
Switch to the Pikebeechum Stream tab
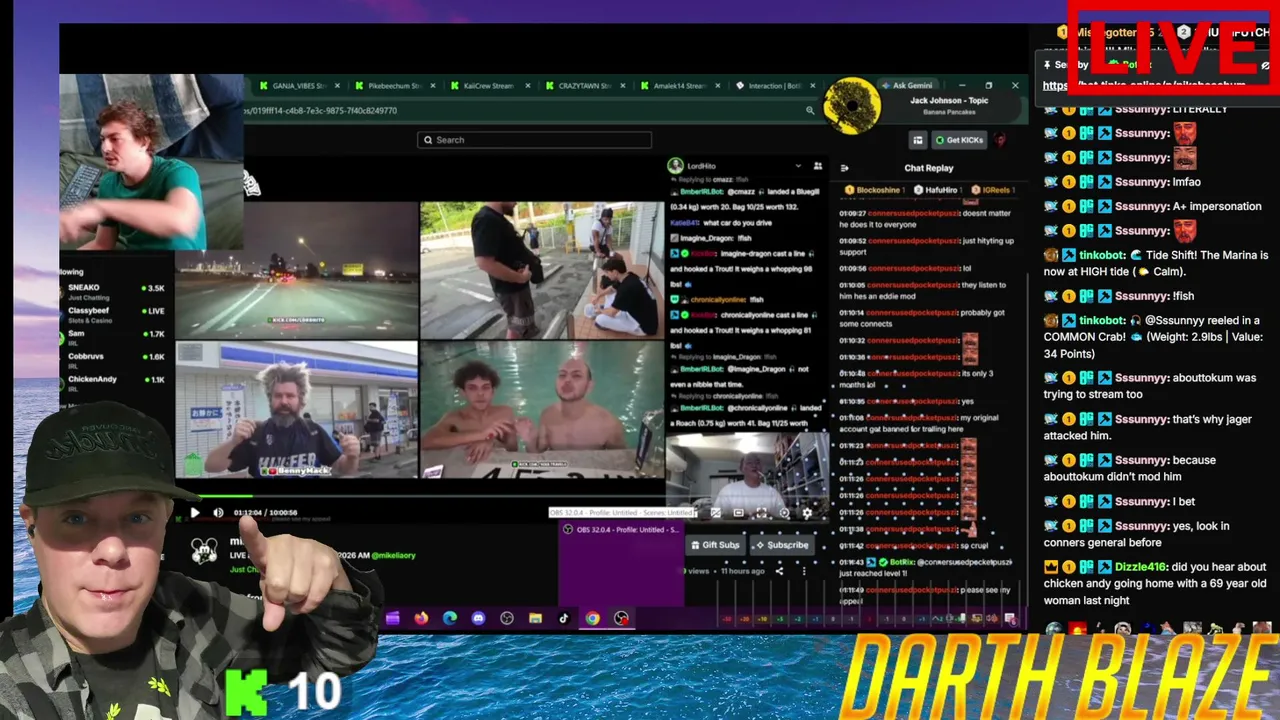[x=394, y=86]
